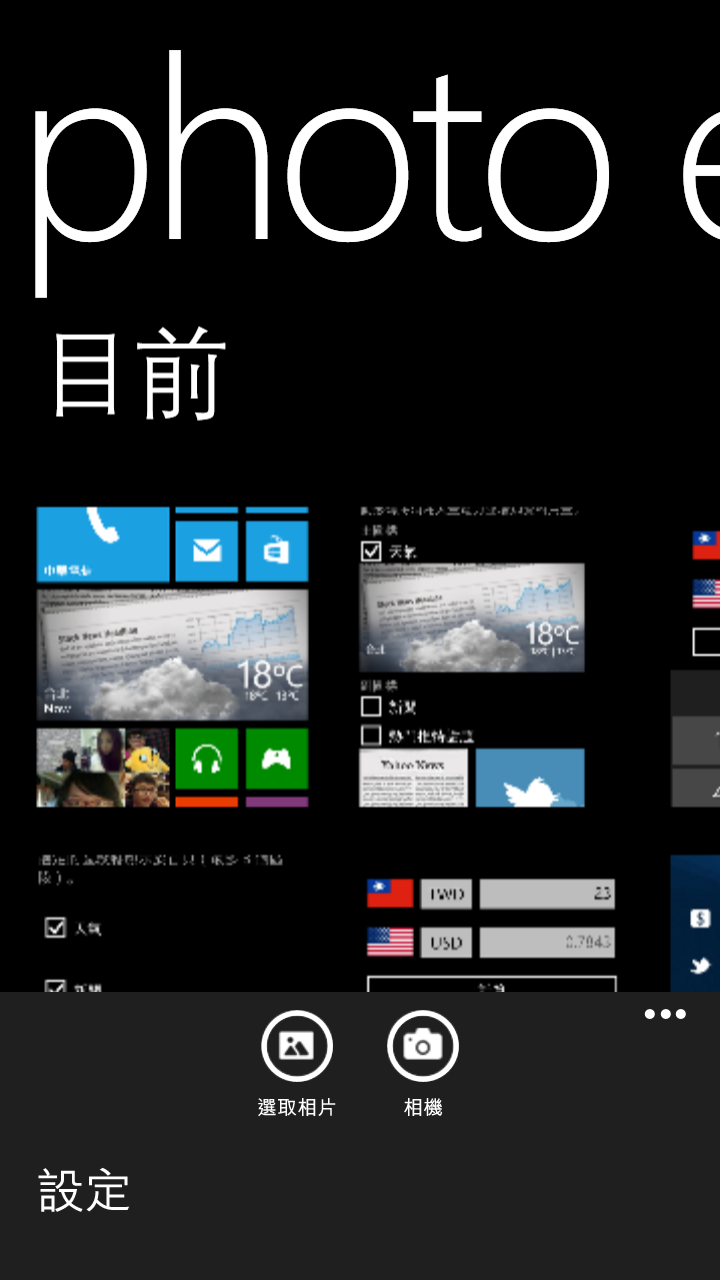Tap the 目前 section header
The height and width of the screenshot is (1280, 720).
coord(139,374)
